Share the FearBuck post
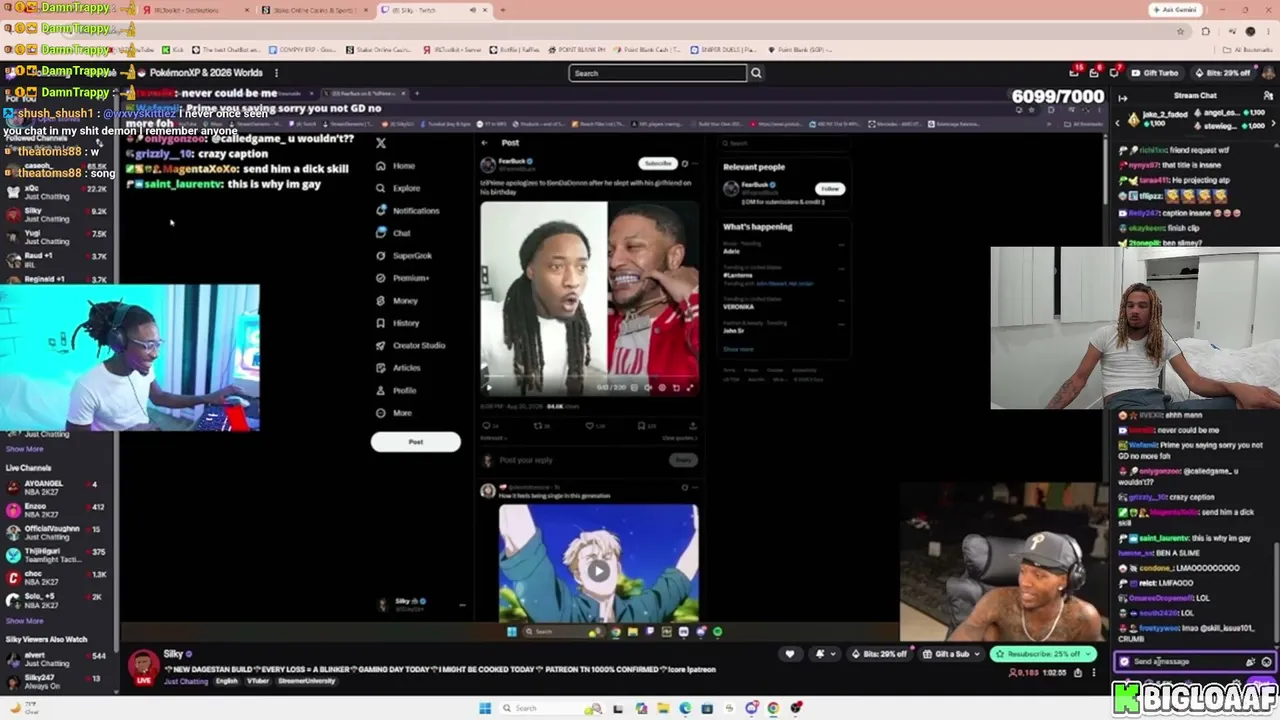The height and width of the screenshot is (720, 1280). [692, 426]
